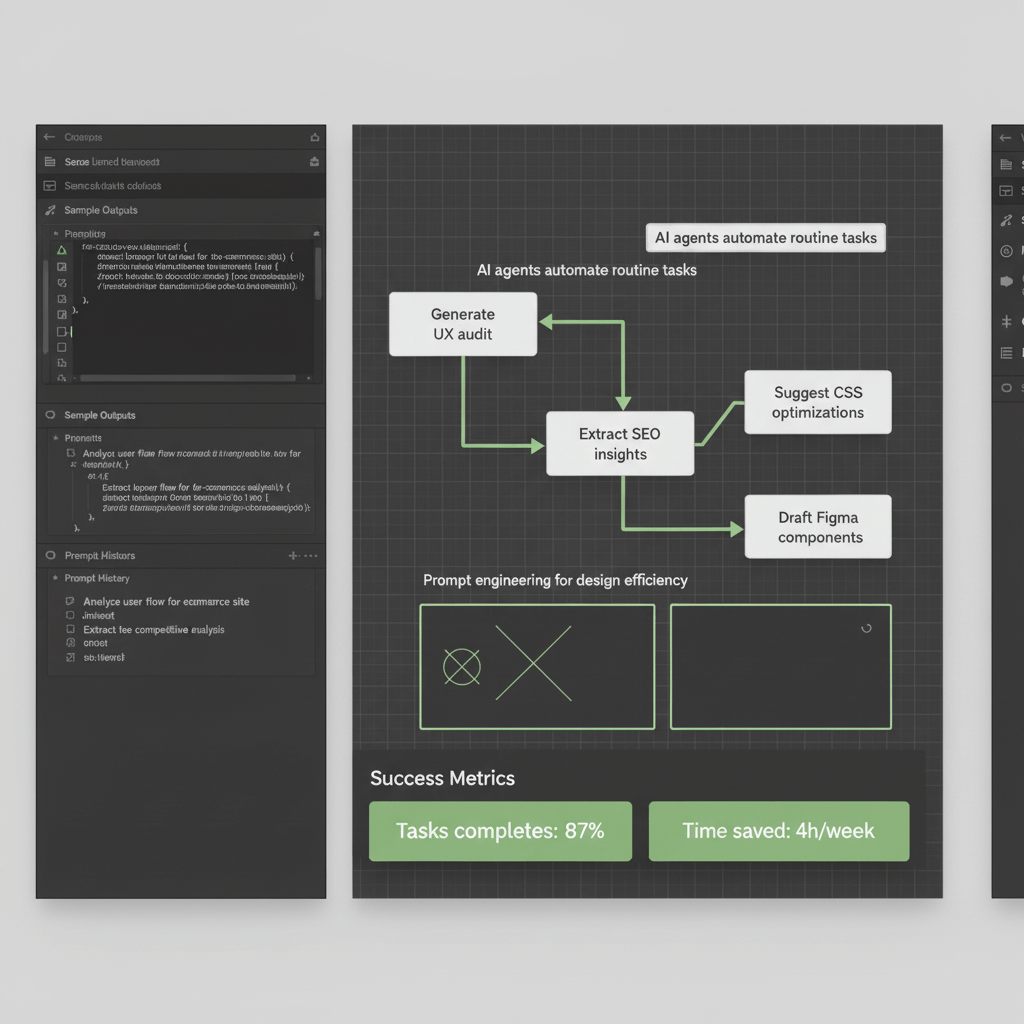Select the 'AI agents automate routine tasks' label
1024x1024 pixels.
765,238
